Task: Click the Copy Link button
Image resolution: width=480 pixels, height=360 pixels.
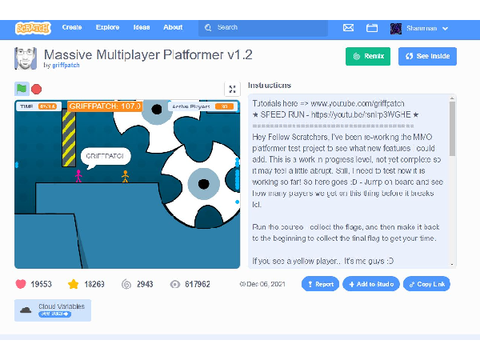Action: coord(427,284)
